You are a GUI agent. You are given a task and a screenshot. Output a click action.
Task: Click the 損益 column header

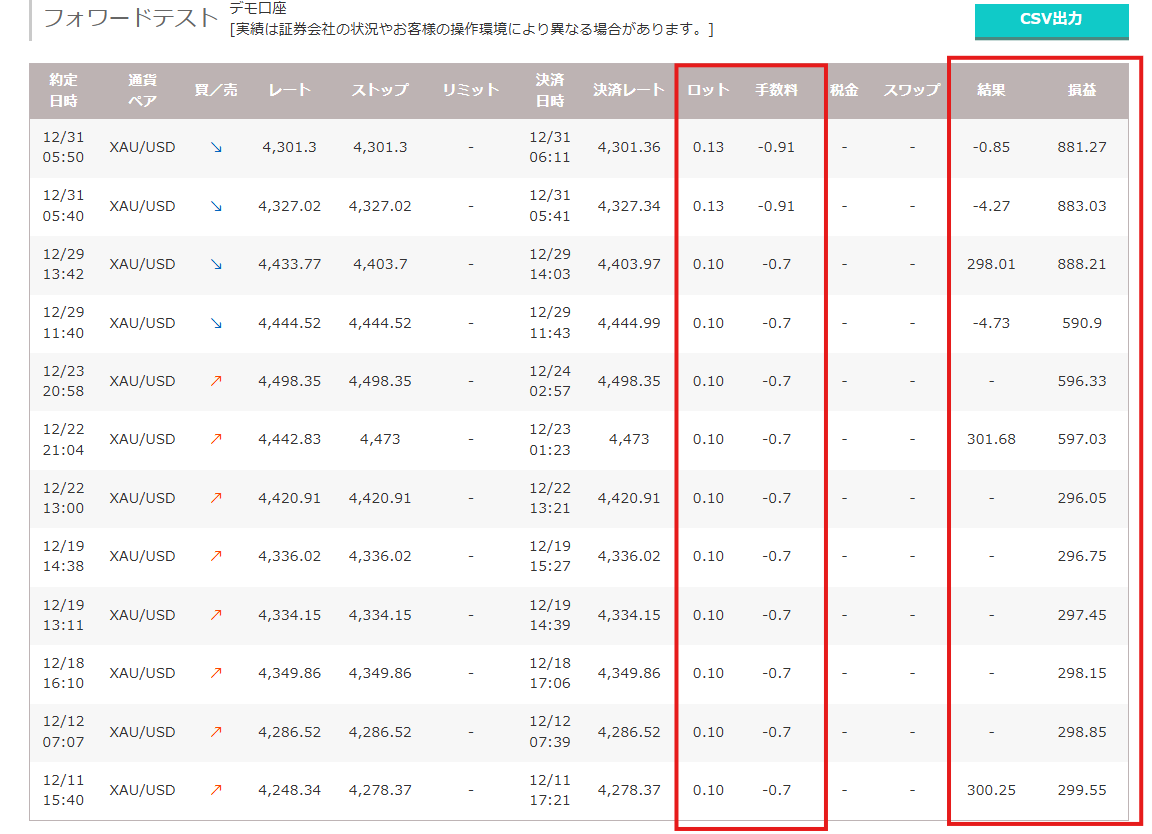point(1081,90)
